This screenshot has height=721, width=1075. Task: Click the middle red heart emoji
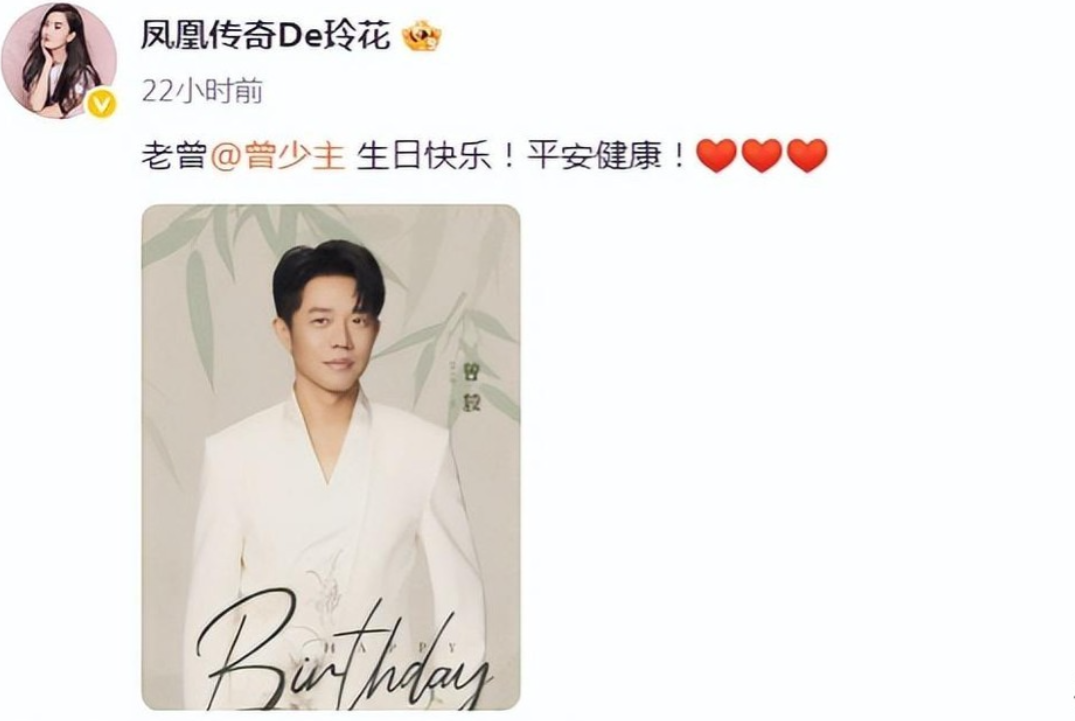pos(762,156)
